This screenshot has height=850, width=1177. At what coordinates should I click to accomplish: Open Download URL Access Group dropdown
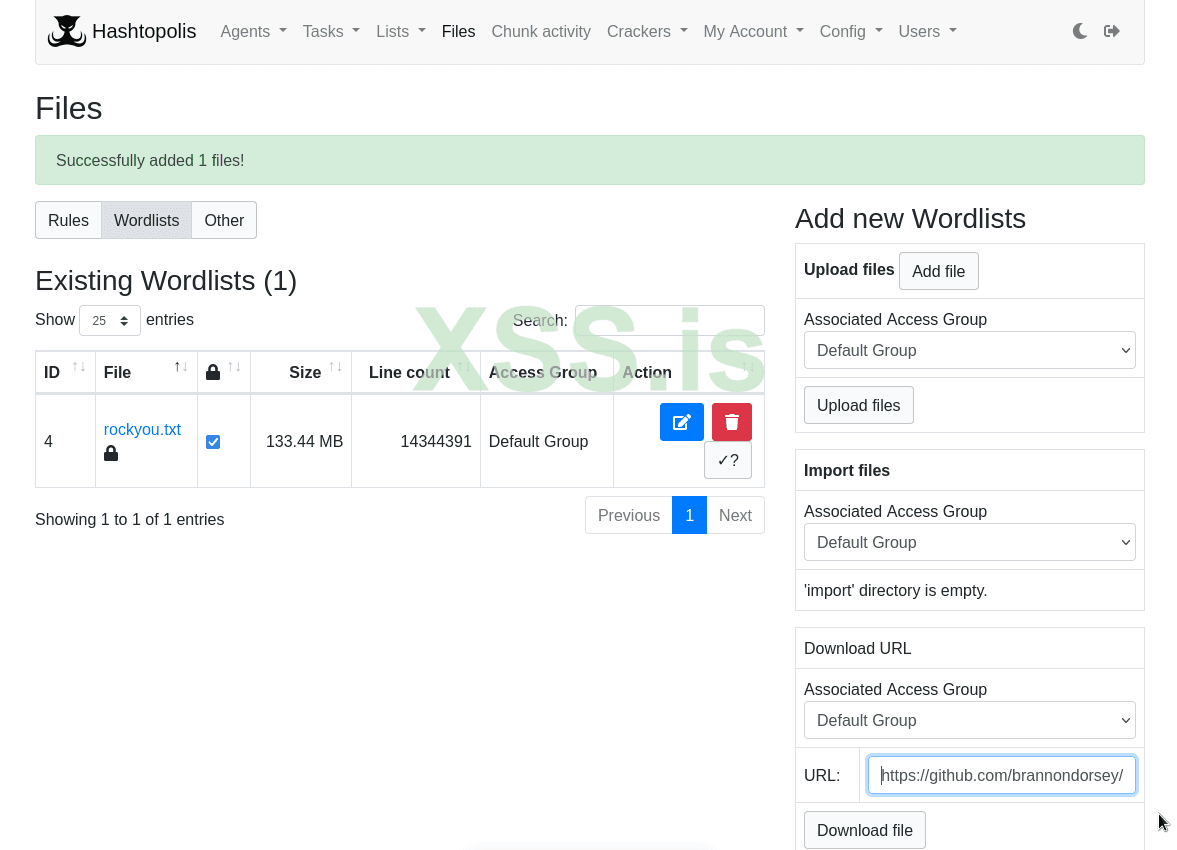(x=969, y=721)
